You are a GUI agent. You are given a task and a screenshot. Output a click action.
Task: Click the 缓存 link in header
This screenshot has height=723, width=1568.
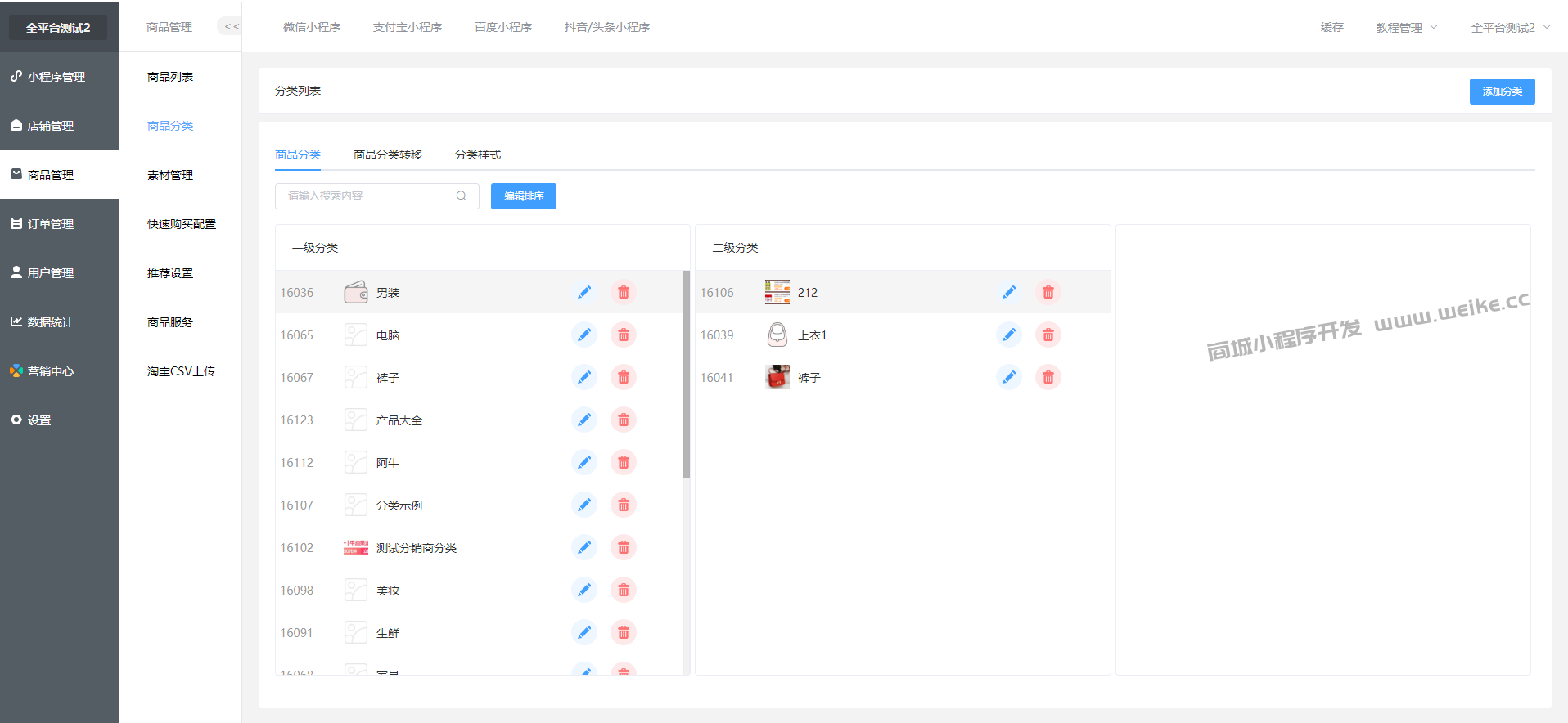tap(1331, 27)
